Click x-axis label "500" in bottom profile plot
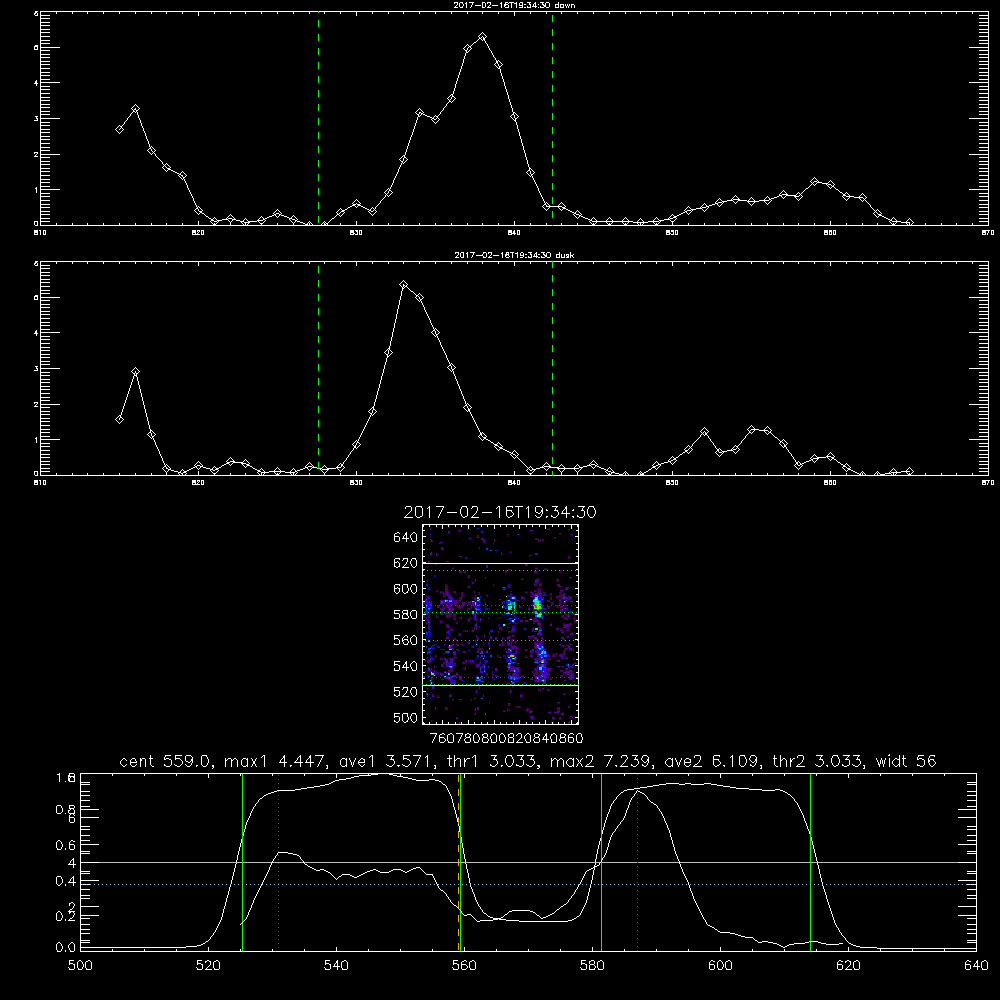Image resolution: width=1000 pixels, height=1000 pixels. pyautogui.click(x=80, y=966)
